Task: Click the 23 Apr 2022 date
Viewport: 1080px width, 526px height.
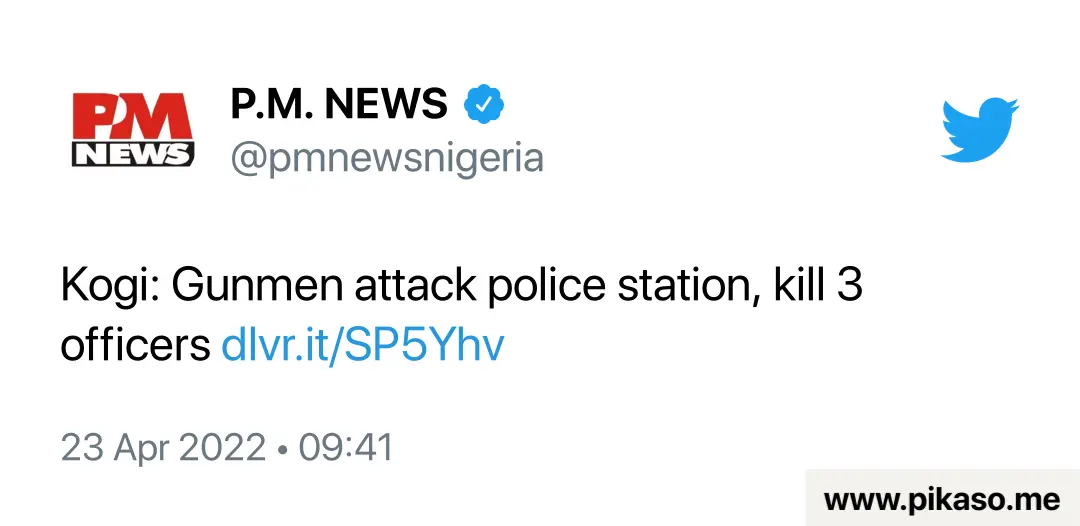Action: pos(163,448)
